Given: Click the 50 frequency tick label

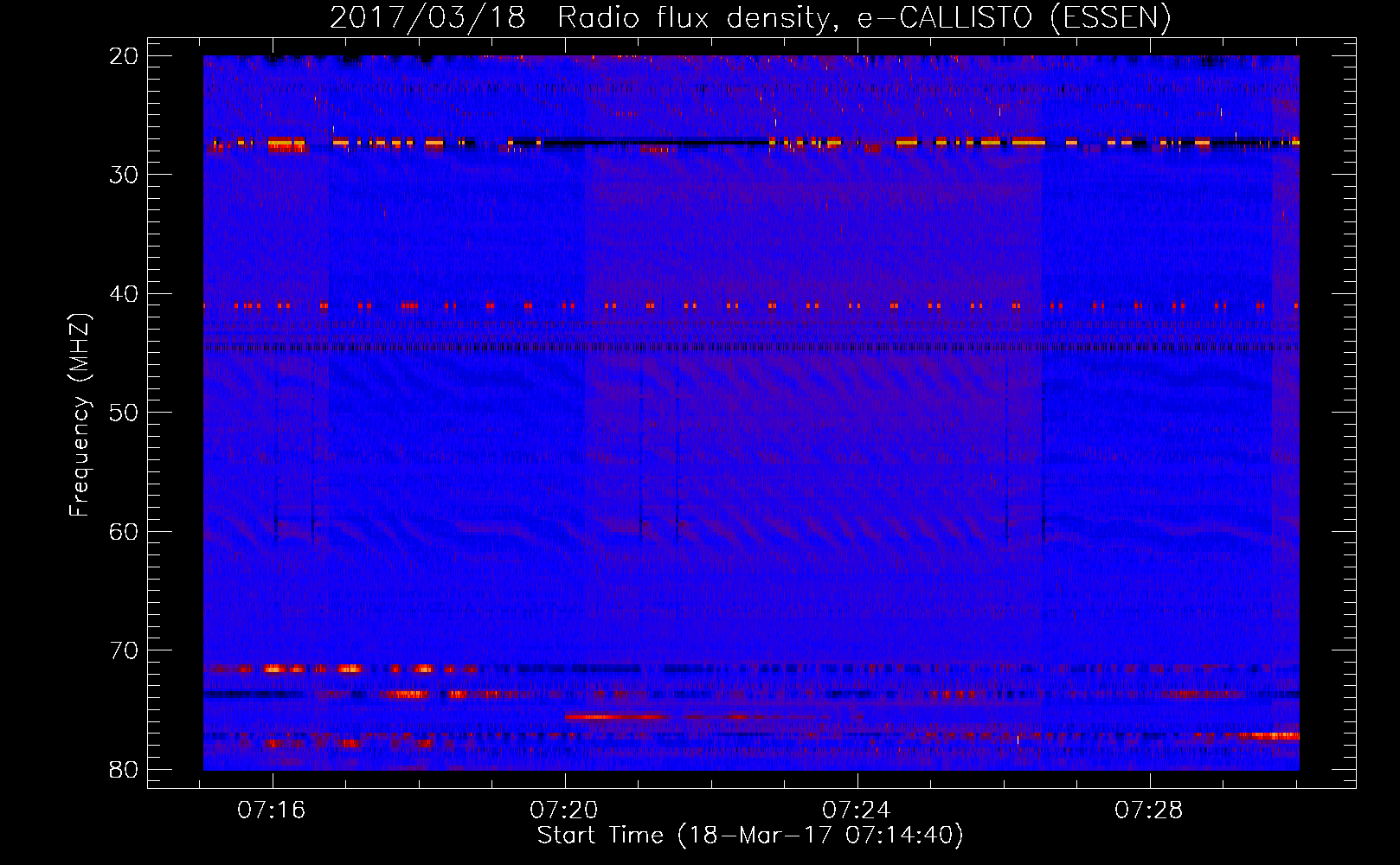Looking at the screenshot, I should pos(125,413).
